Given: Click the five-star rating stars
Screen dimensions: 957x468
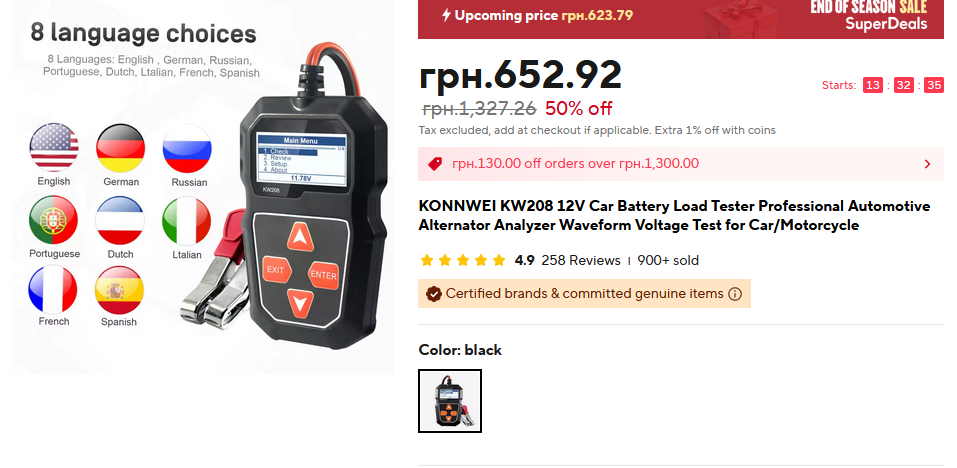Looking at the screenshot, I should point(463,261).
